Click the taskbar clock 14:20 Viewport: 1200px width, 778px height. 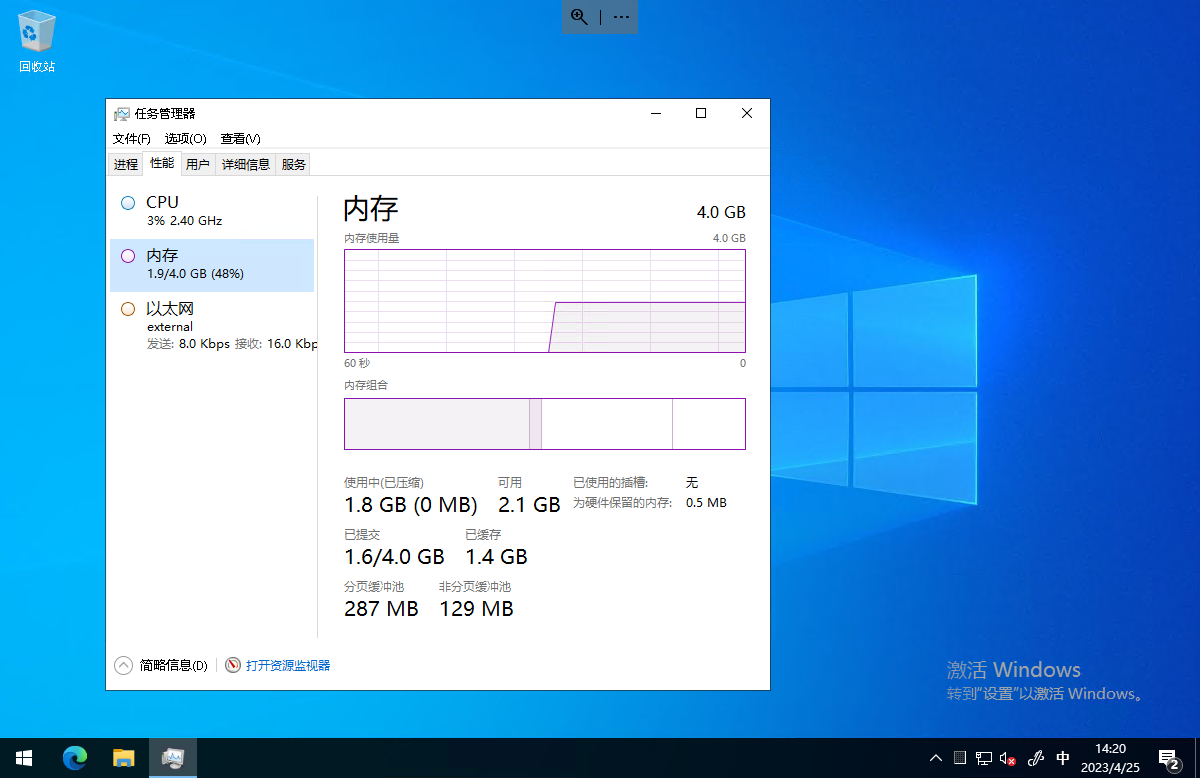[1110, 758]
